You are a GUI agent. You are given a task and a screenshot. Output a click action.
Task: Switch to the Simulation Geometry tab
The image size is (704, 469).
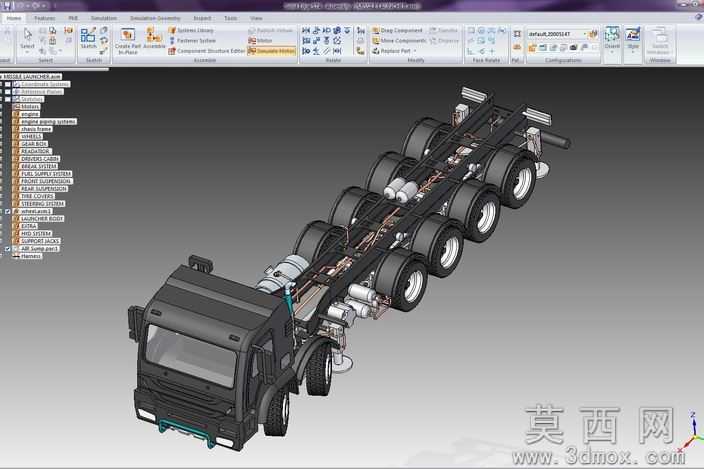(155, 18)
